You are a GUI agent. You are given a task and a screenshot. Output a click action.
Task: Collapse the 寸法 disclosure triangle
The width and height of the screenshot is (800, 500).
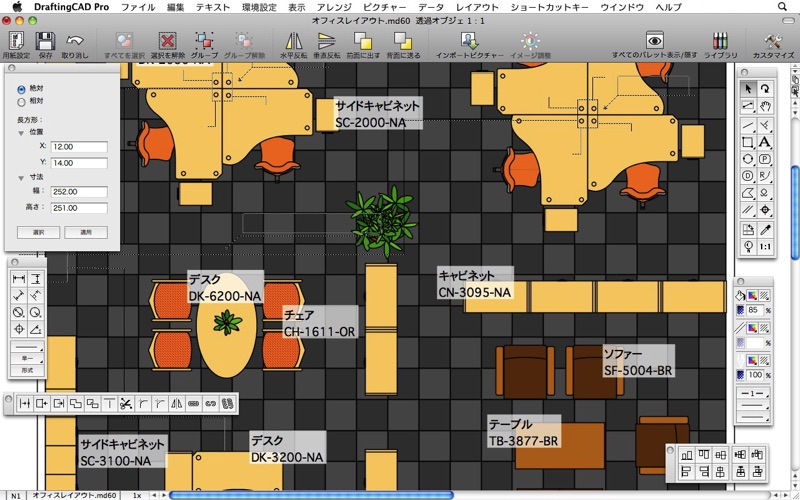coord(21,177)
